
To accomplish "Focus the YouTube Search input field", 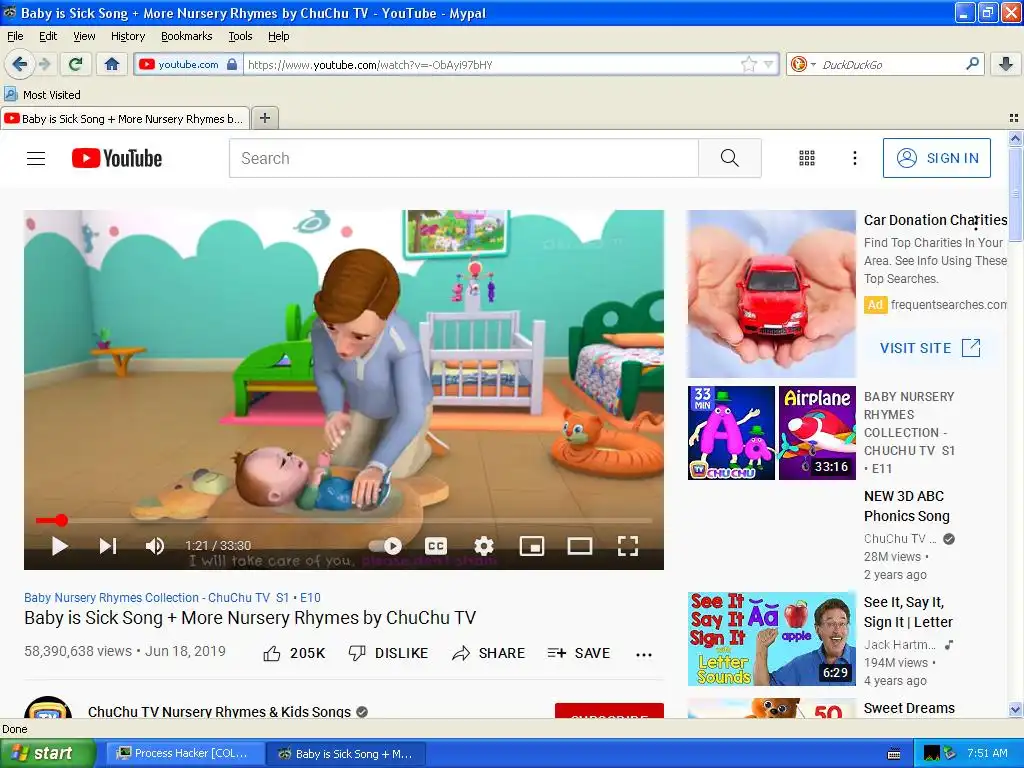I will [463, 158].
